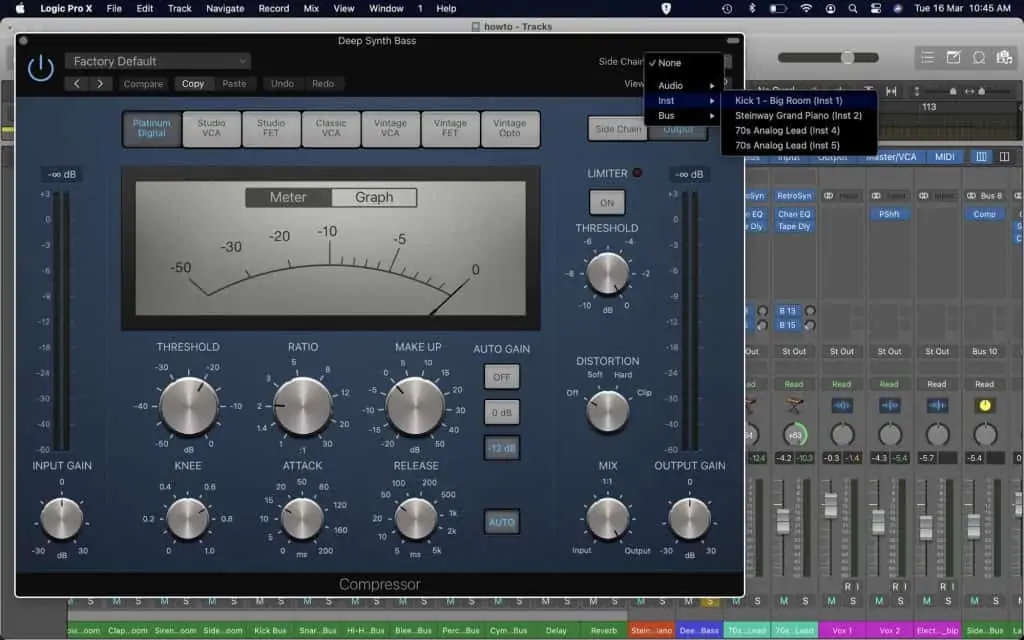Click the send knob next to B 15
Viewport: 1024px width, 640px height.
[810, 325]
